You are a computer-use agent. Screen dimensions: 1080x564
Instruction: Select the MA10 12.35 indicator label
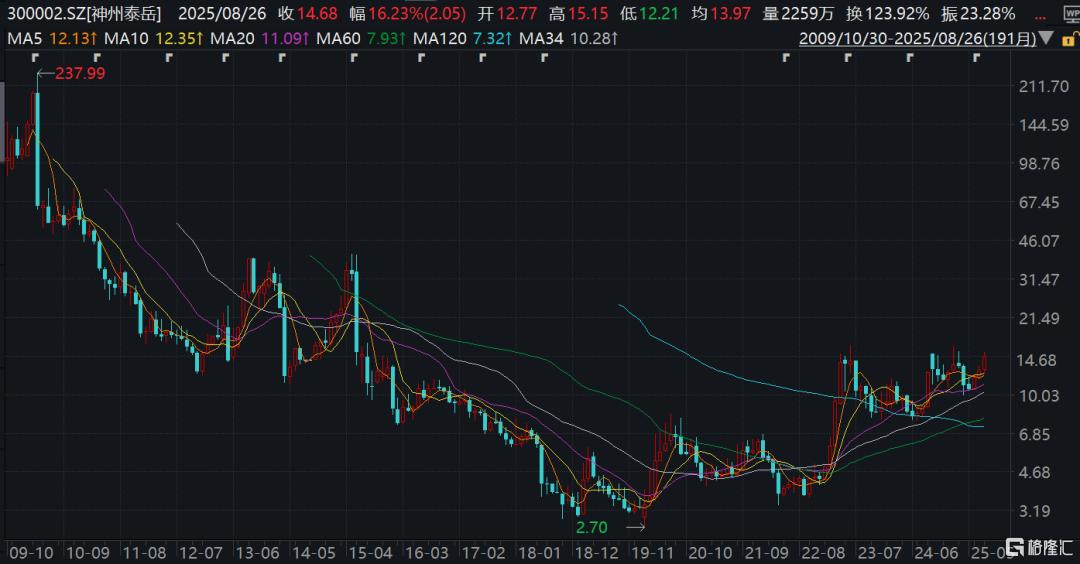pyautogui.click(x=154, y=39)
